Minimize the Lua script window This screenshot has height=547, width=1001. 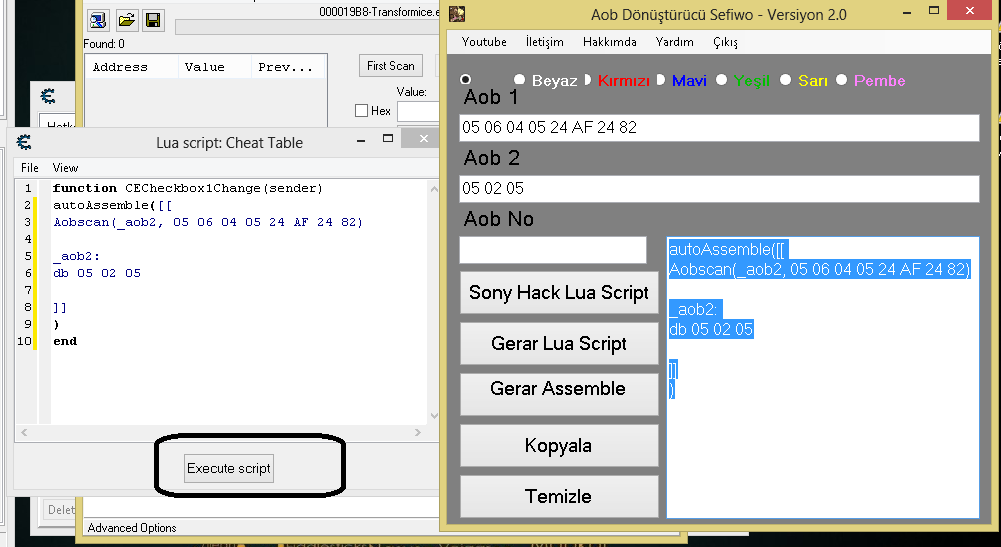point(361,139)
